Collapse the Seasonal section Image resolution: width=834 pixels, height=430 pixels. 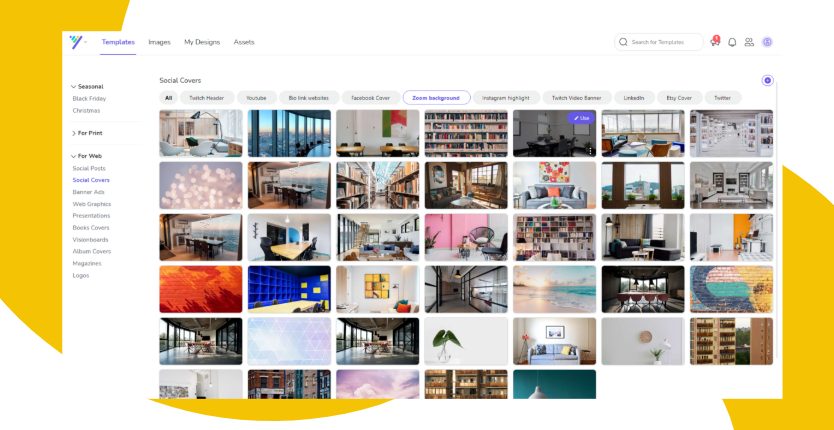(x=87, y=86)
